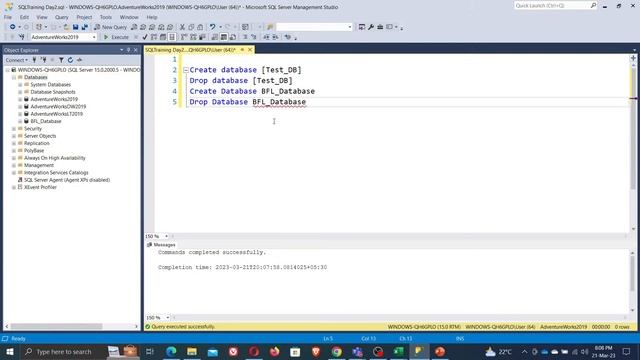The height and width of the screenshot is (360, 640).
Task: Click the Display Estimated Execution Plan icon
Action: click(154, 37)
